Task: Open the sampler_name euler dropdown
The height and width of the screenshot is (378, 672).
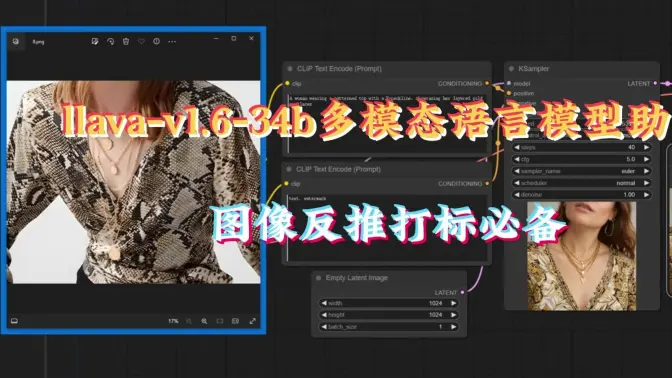Action: tap(582, 171)
